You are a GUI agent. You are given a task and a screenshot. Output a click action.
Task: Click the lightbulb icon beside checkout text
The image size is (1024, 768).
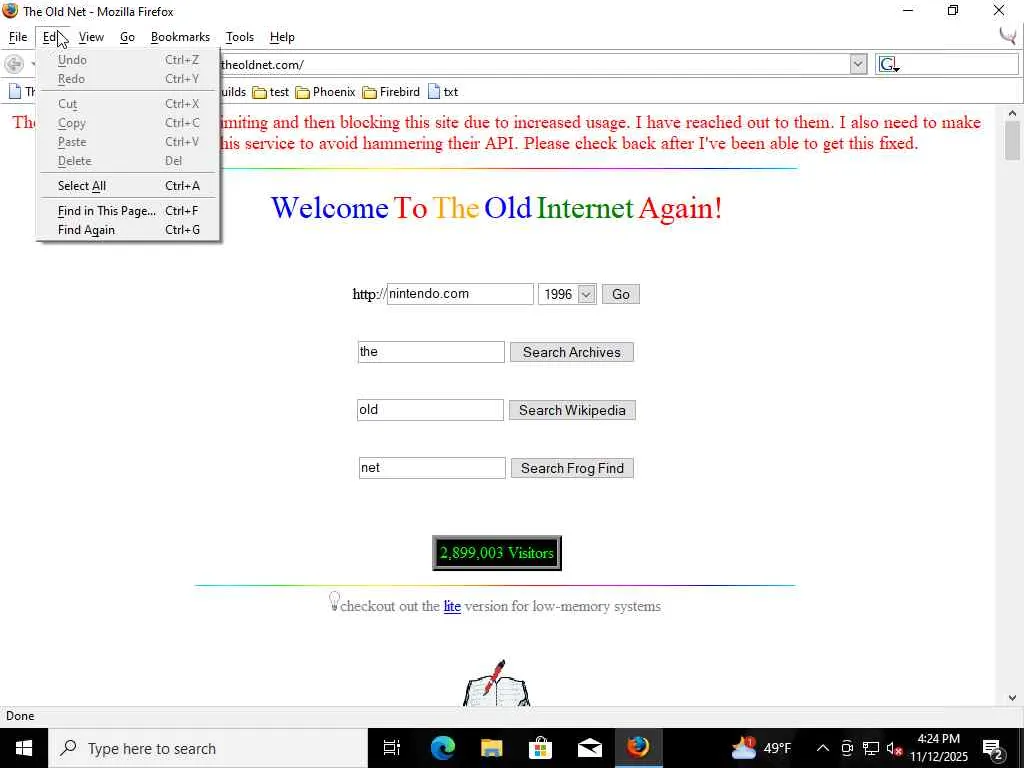(334, 601)
